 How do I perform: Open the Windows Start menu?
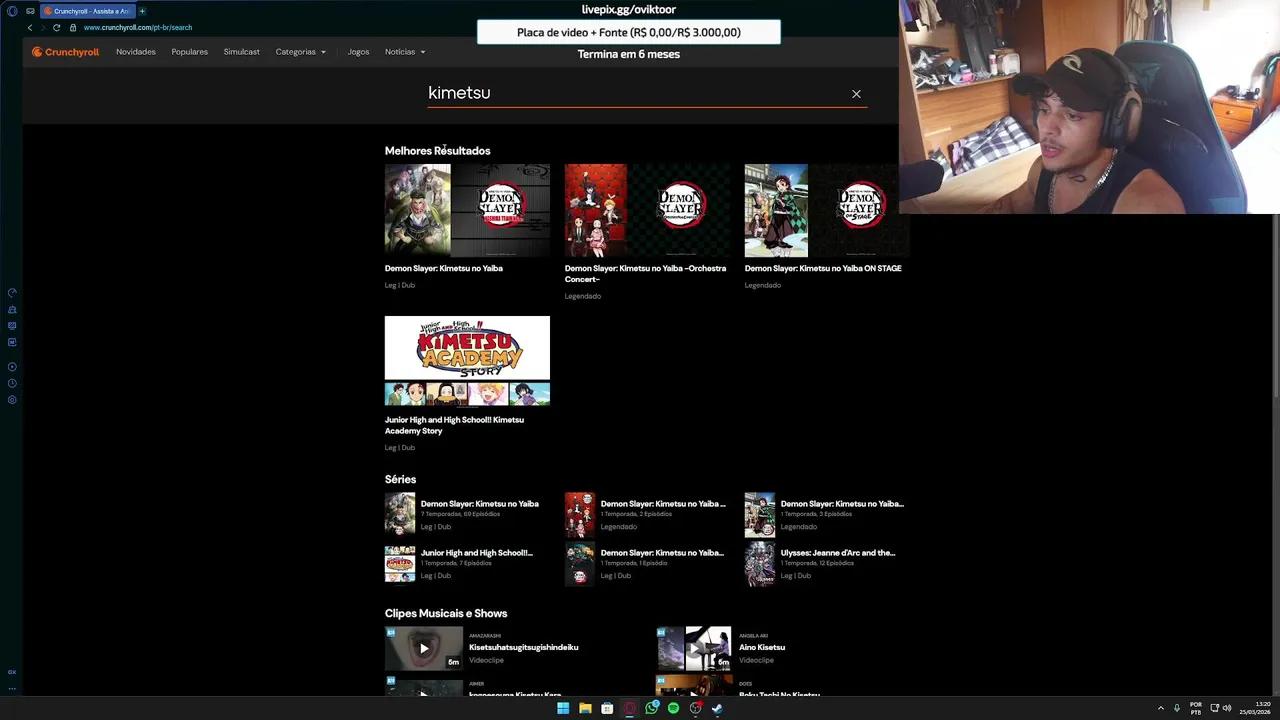563,708
